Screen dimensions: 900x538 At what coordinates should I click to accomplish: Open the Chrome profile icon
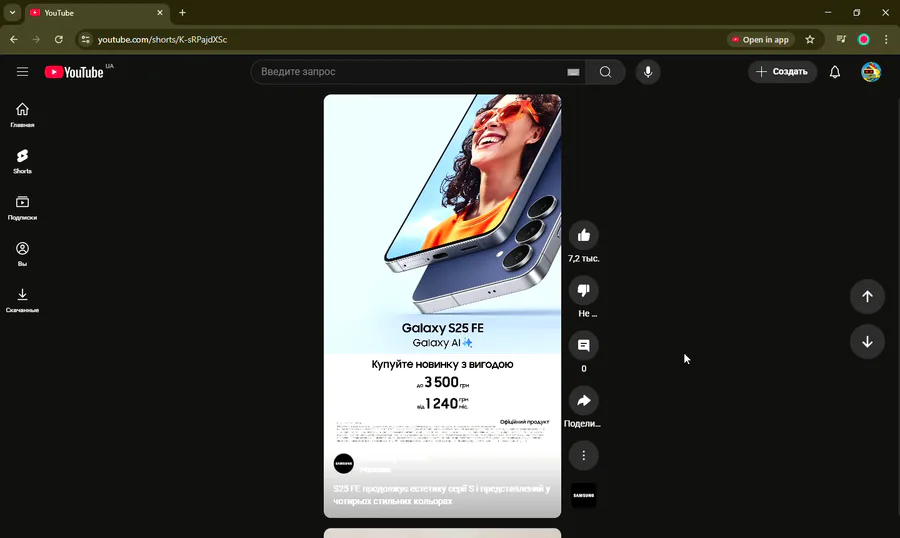863,40
